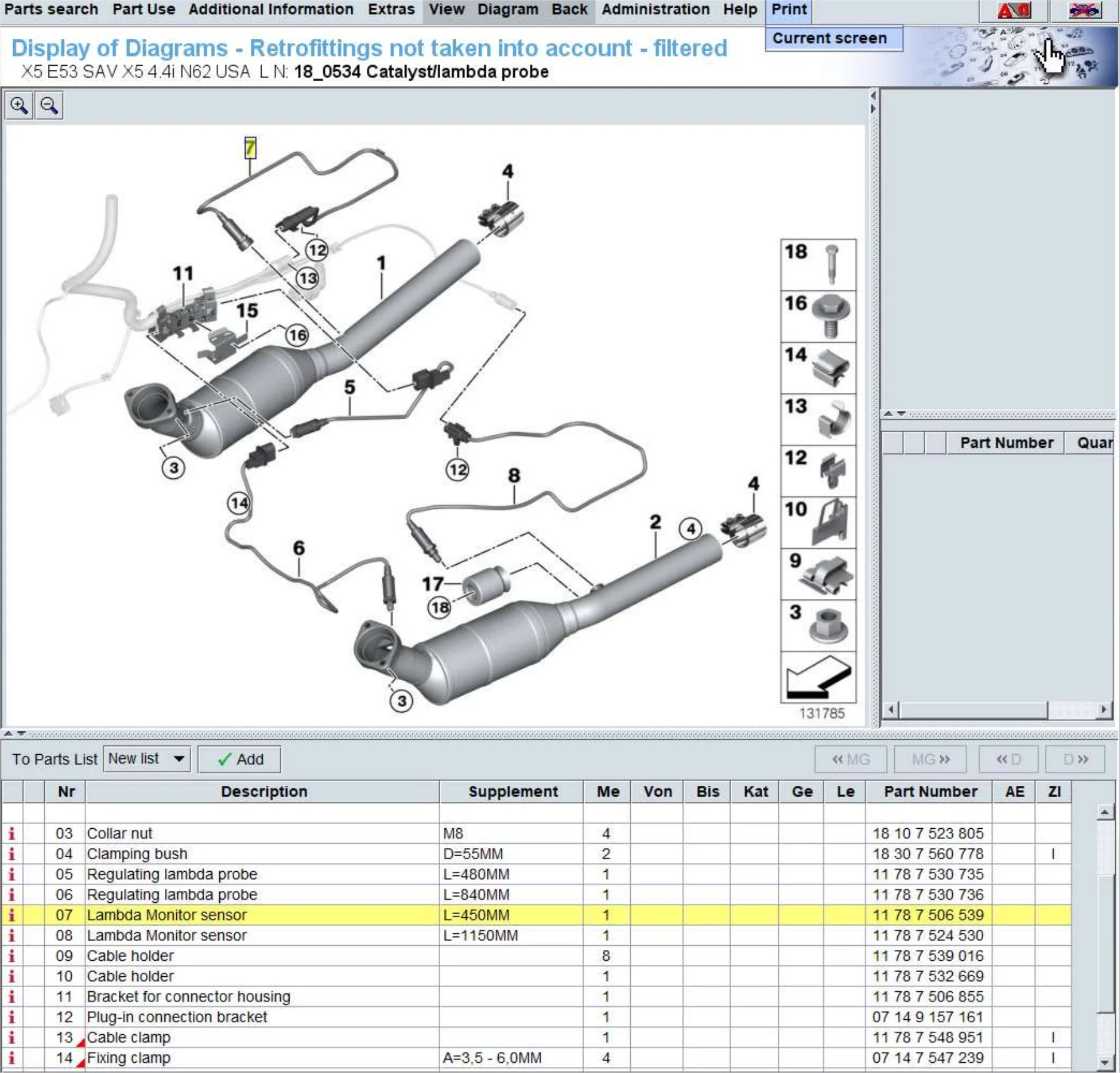This screenshot has height=1073, width=1120.
Task: Click Back in the menu bar
Action: pyautogui.click(x=570, y=10)
